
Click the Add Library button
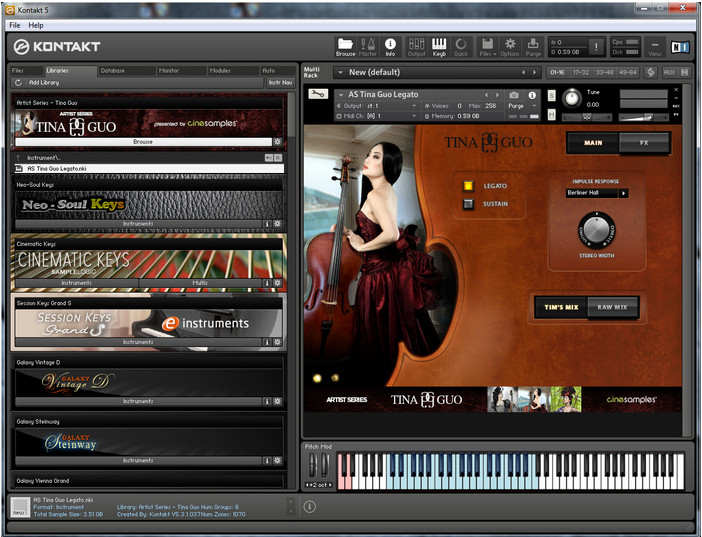(44, 82)
